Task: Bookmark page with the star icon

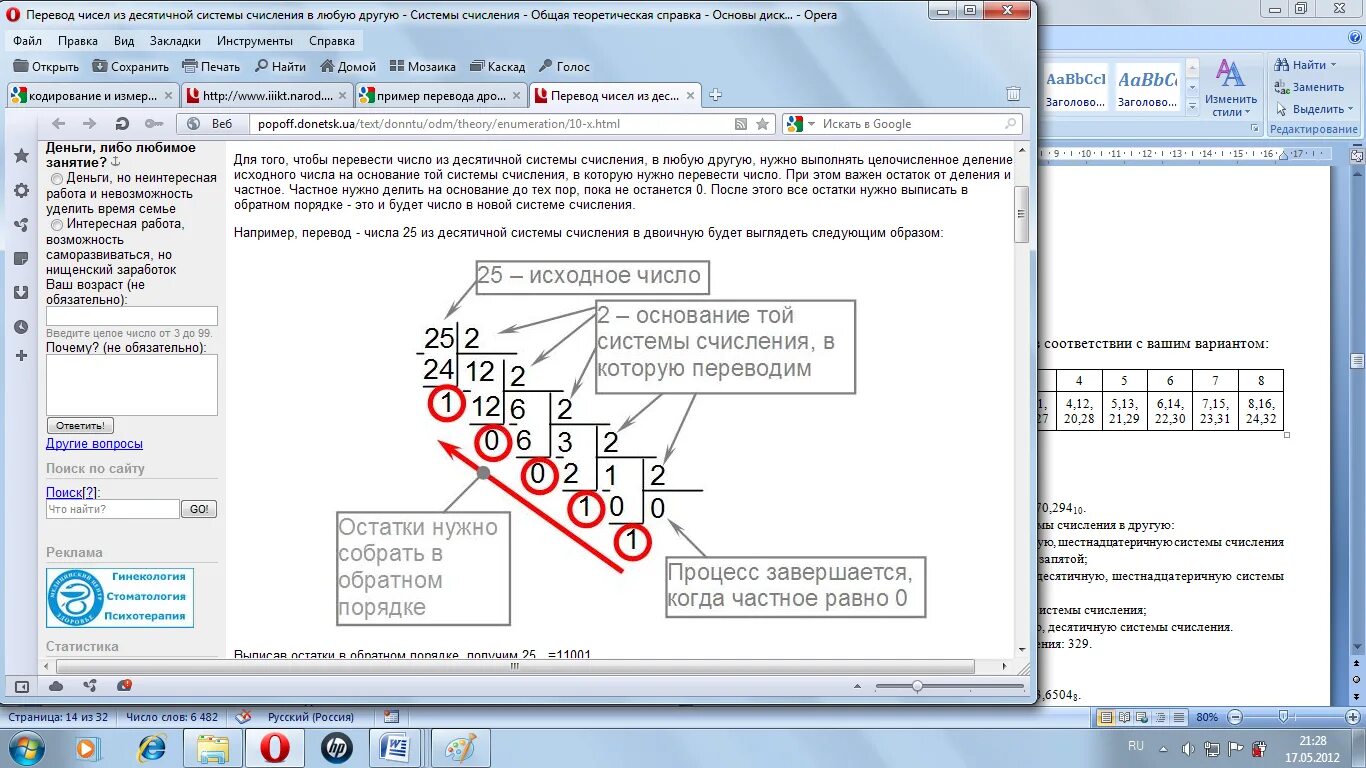Action: click(x=763, y=124)
